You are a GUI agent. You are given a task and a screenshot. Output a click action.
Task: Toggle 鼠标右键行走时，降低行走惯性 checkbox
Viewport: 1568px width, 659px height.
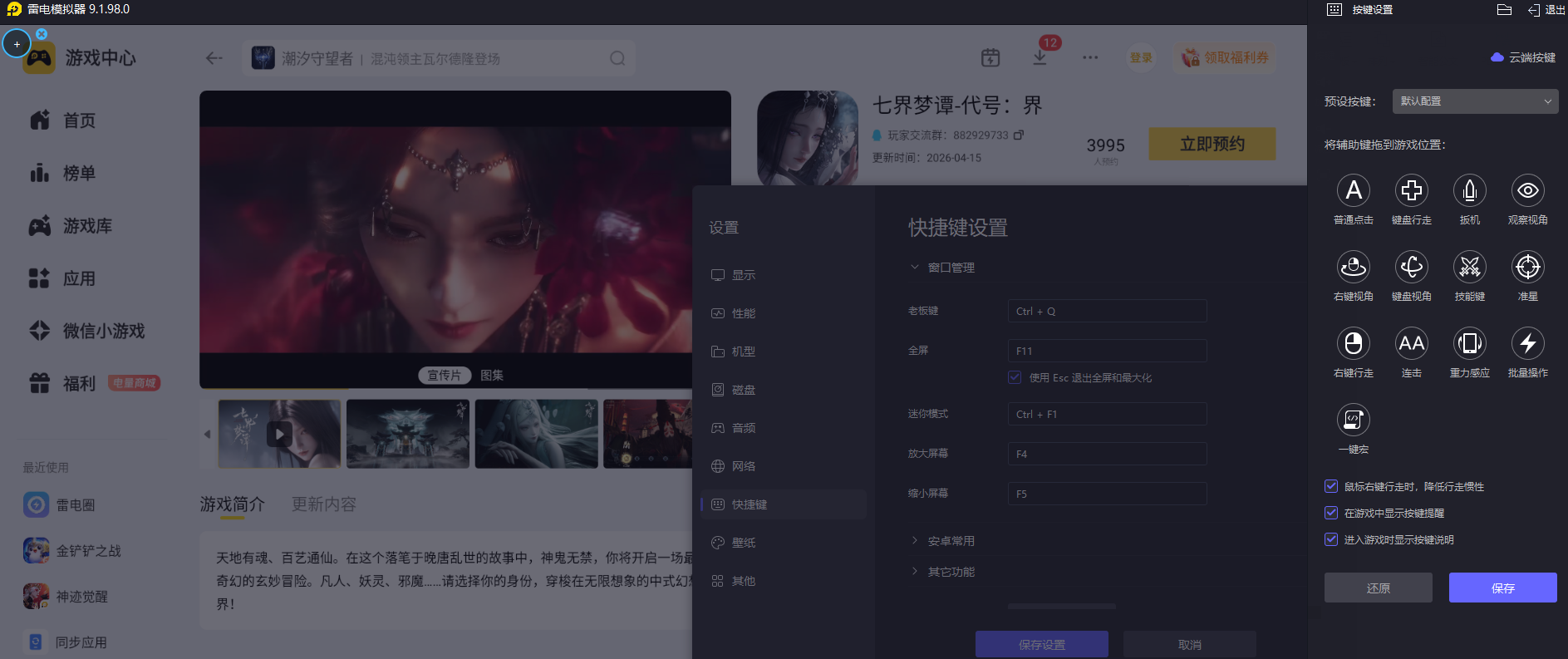point(1331,486)
